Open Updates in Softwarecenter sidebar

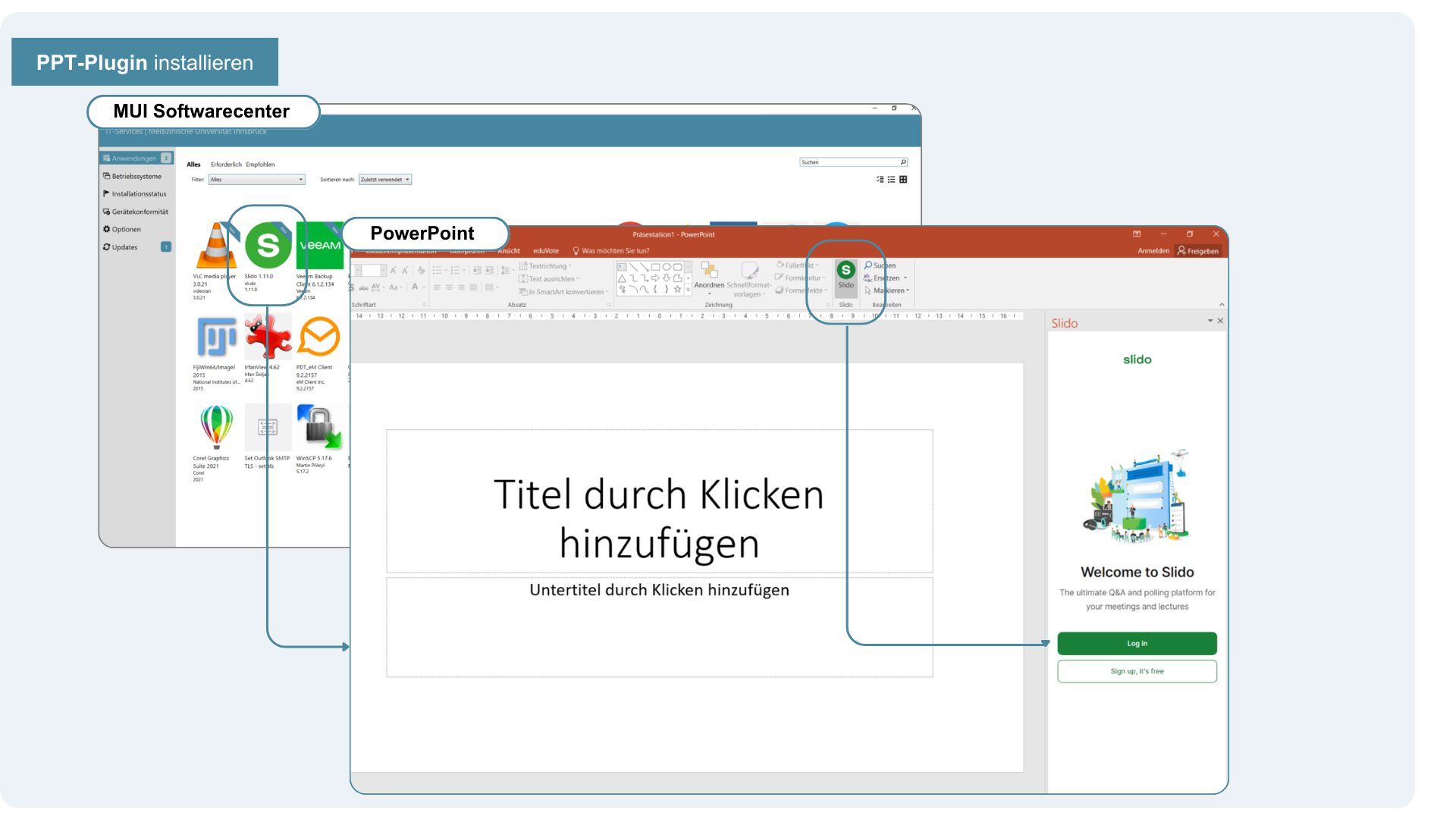(x=136, y=247)
